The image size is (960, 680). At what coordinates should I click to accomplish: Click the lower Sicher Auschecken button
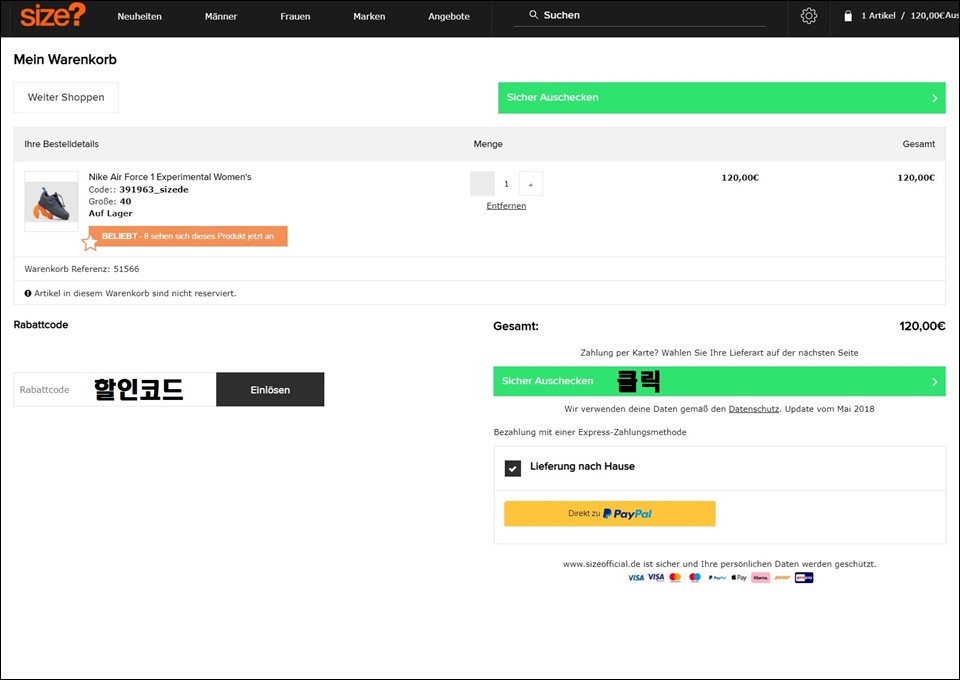pyautogui.click(x=719, y=381)
